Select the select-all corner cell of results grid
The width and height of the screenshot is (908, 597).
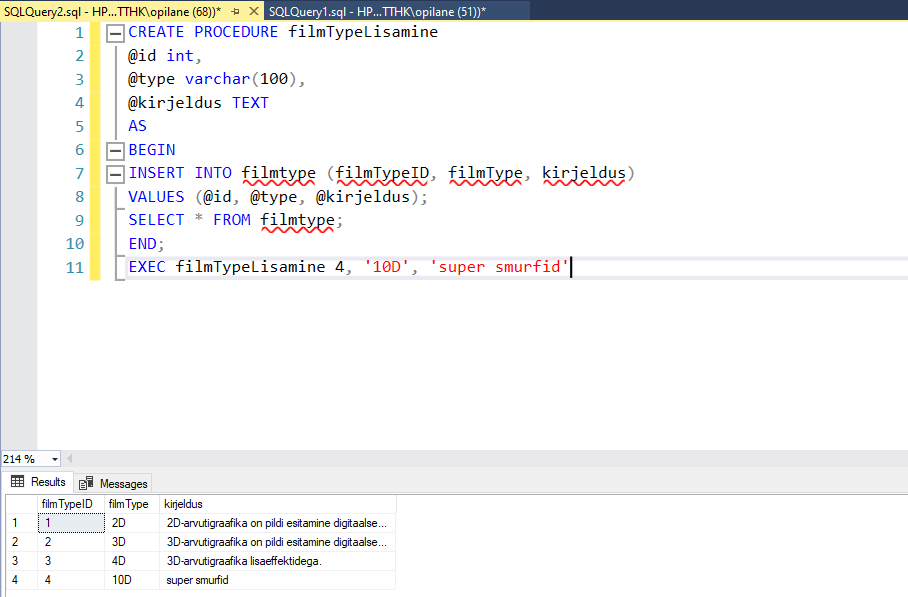[x=18, y=504]
